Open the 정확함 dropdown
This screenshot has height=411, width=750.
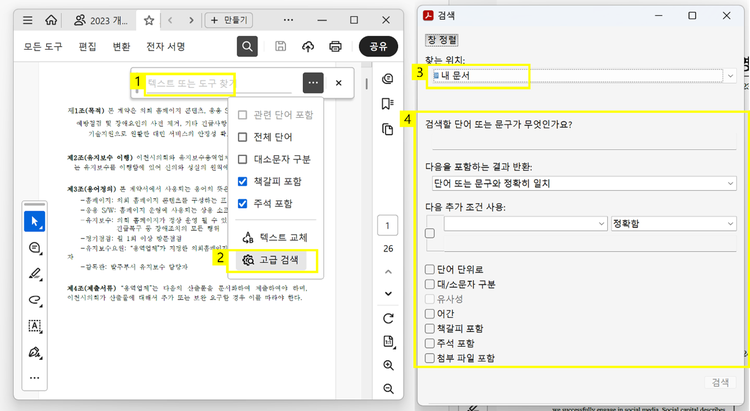pyautogui.click(x=673, y=223)
